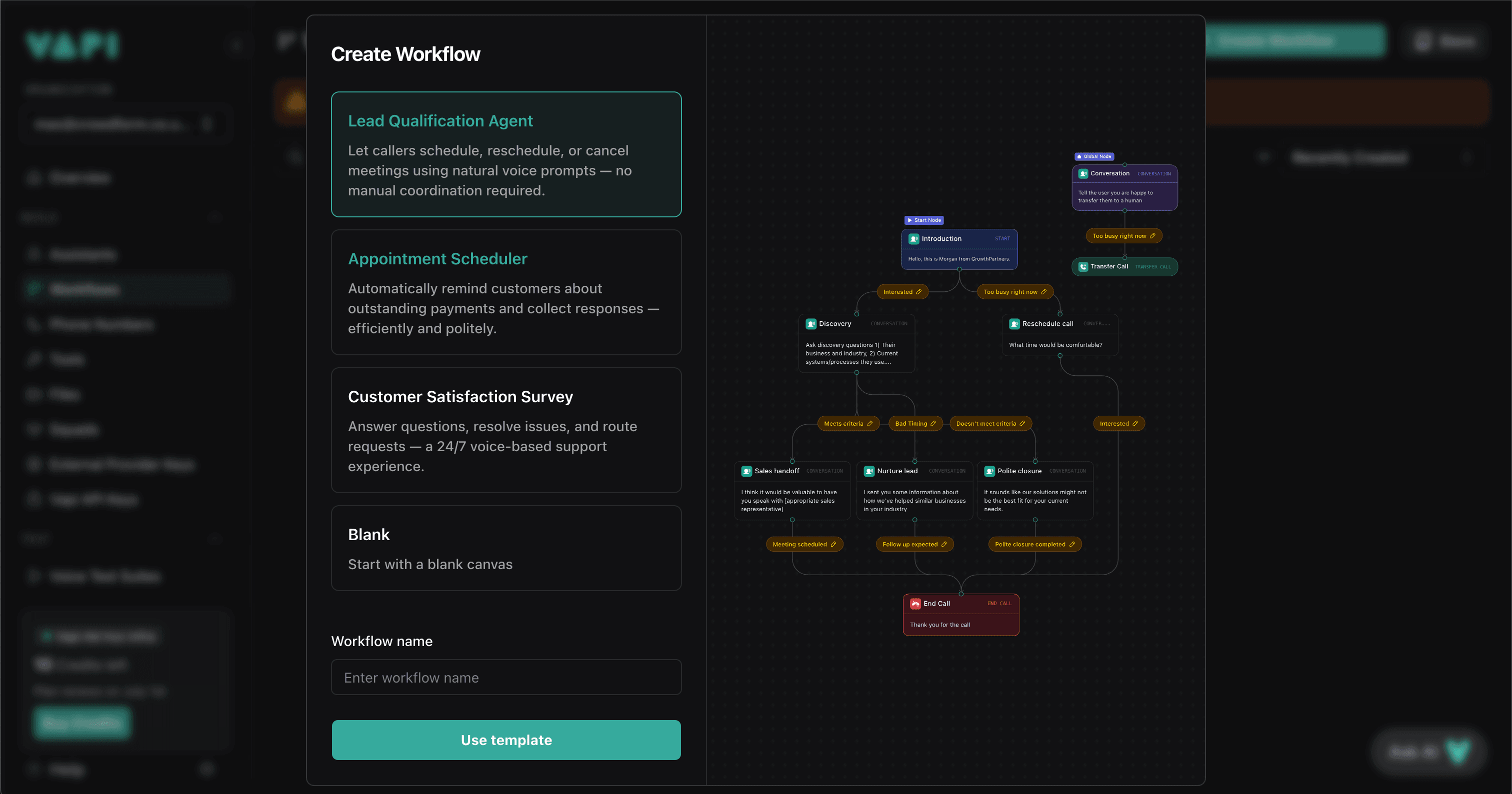Screen dimensions: 1512x794
Task: Choose the Customer Satisfaction Survey template
Action: click(x=506, y=430)
